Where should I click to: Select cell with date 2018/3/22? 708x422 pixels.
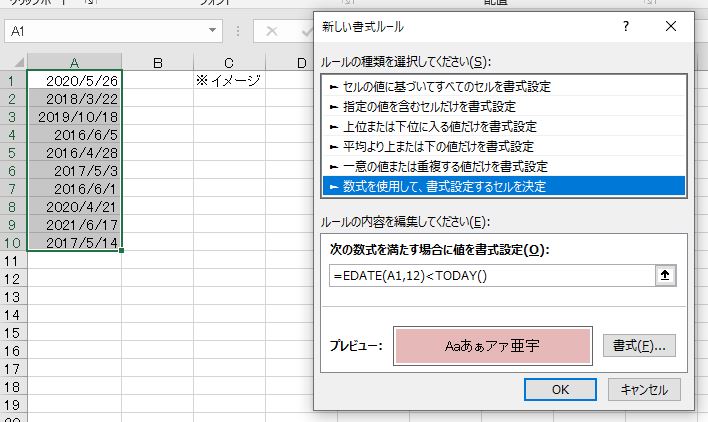pos(75,98)
